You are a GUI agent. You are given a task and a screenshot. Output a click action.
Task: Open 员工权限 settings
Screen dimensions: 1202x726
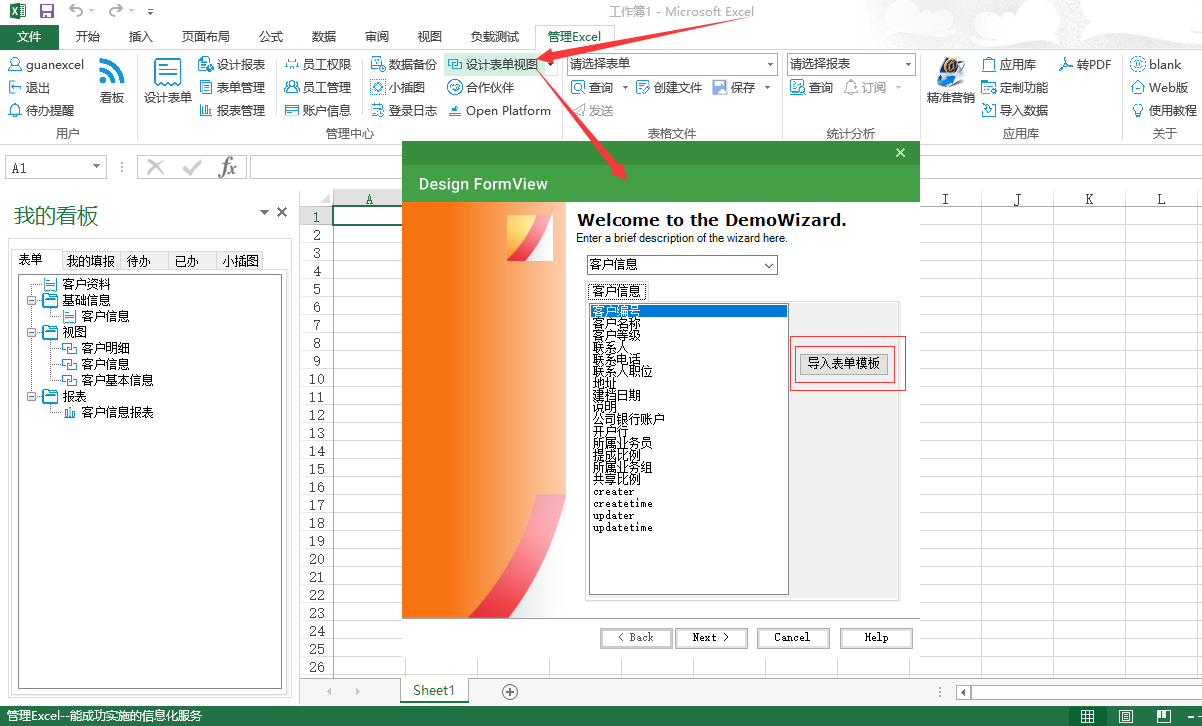(x=318, y=64)
